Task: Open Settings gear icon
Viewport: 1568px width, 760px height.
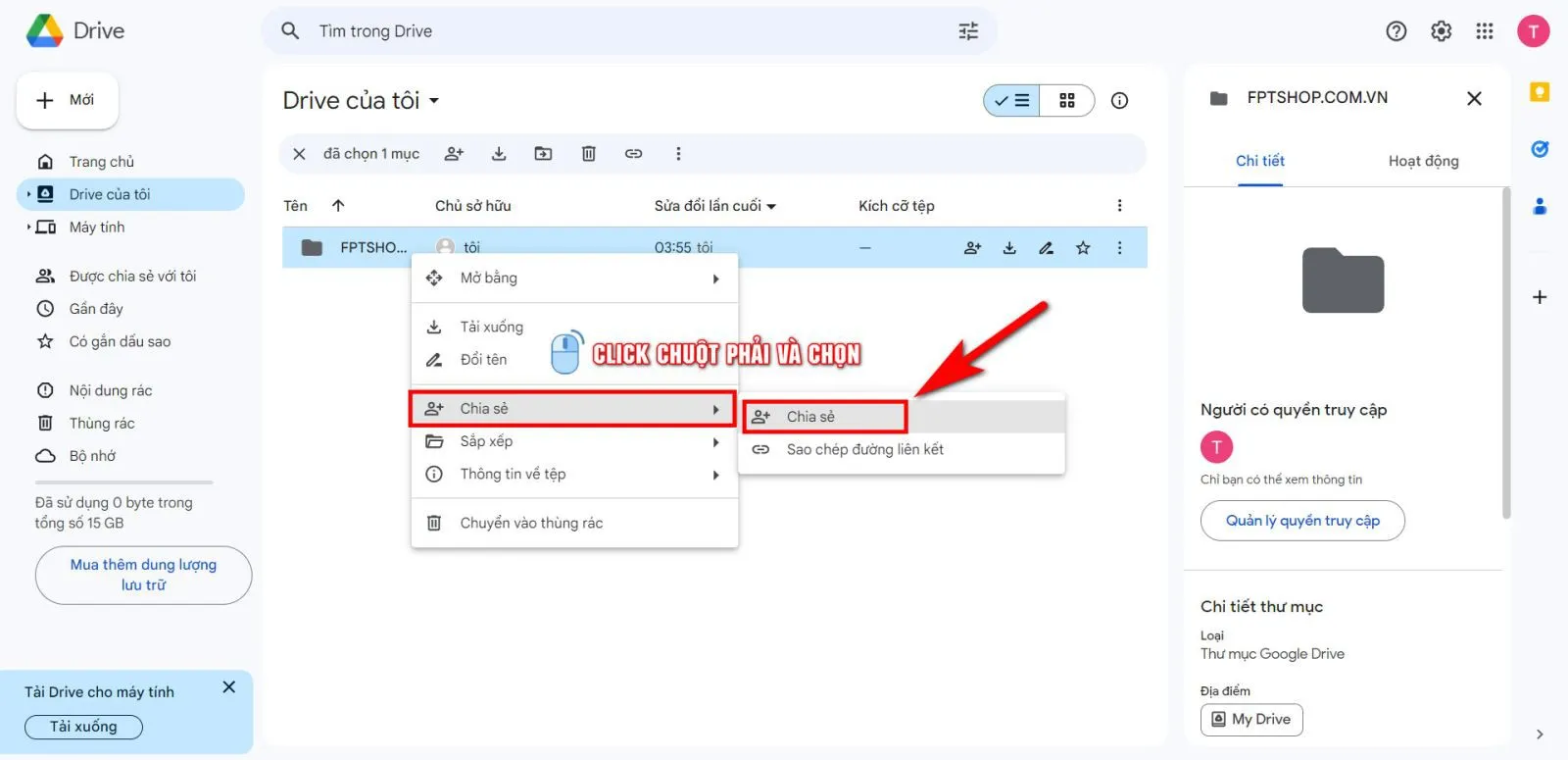Action: pos(1441,31)
